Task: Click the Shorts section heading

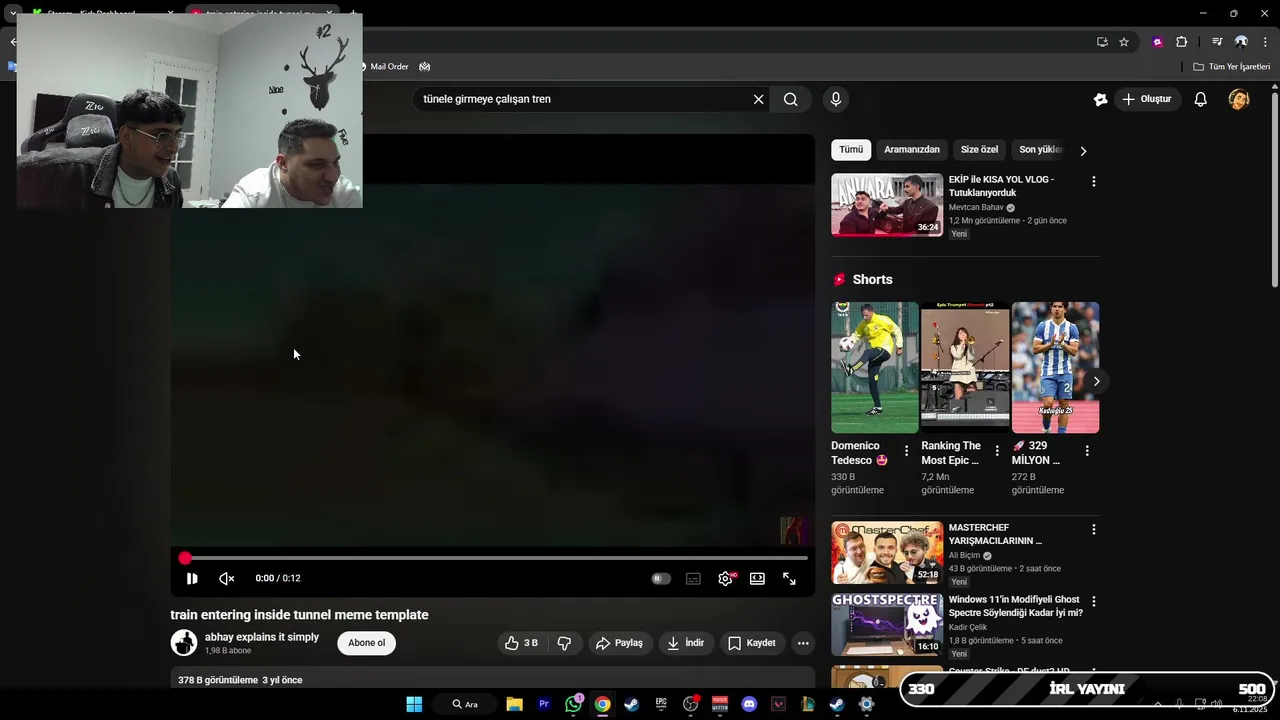Action: [x=872, y=280]
